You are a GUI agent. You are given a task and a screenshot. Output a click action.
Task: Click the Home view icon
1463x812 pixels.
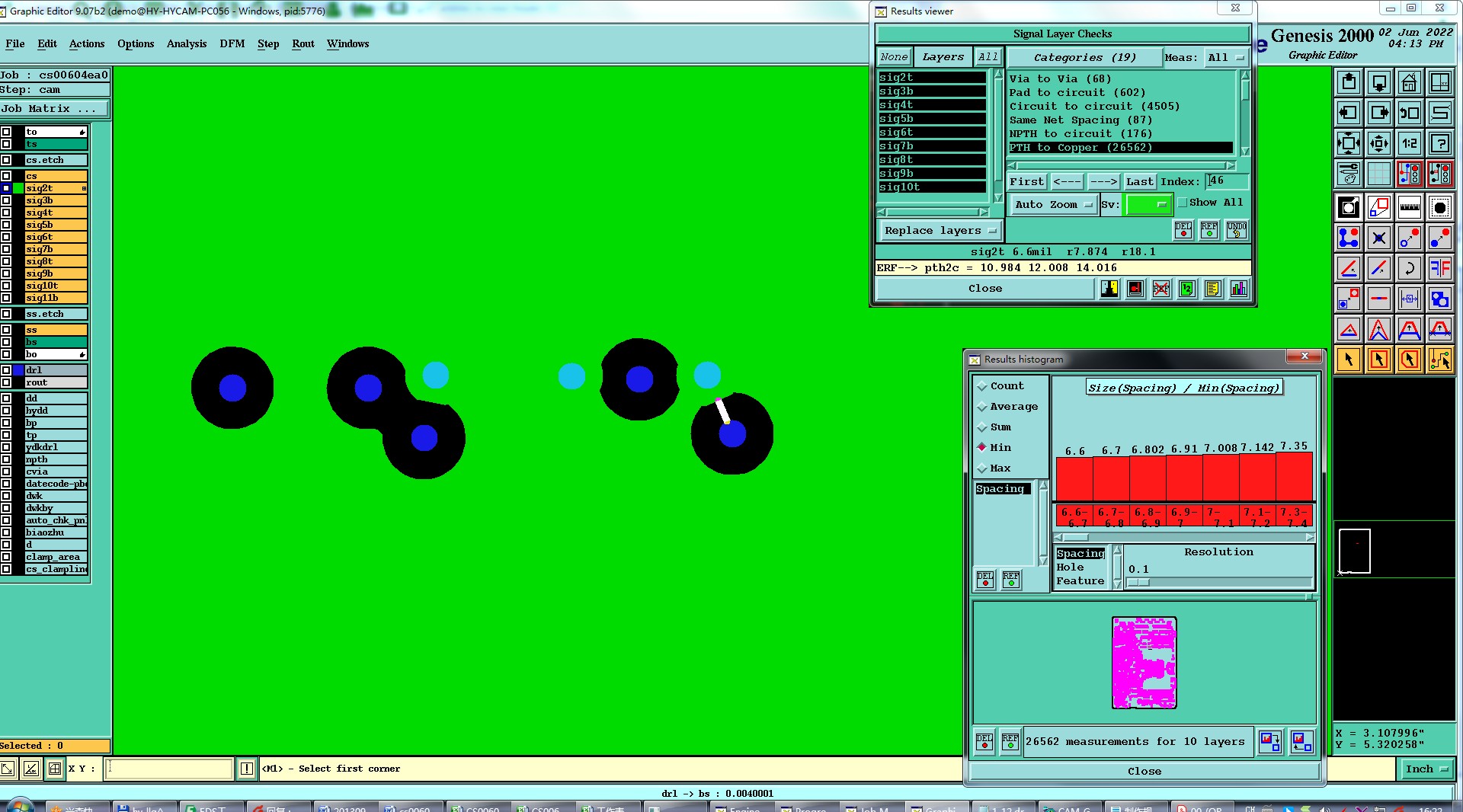point(1409,82)
